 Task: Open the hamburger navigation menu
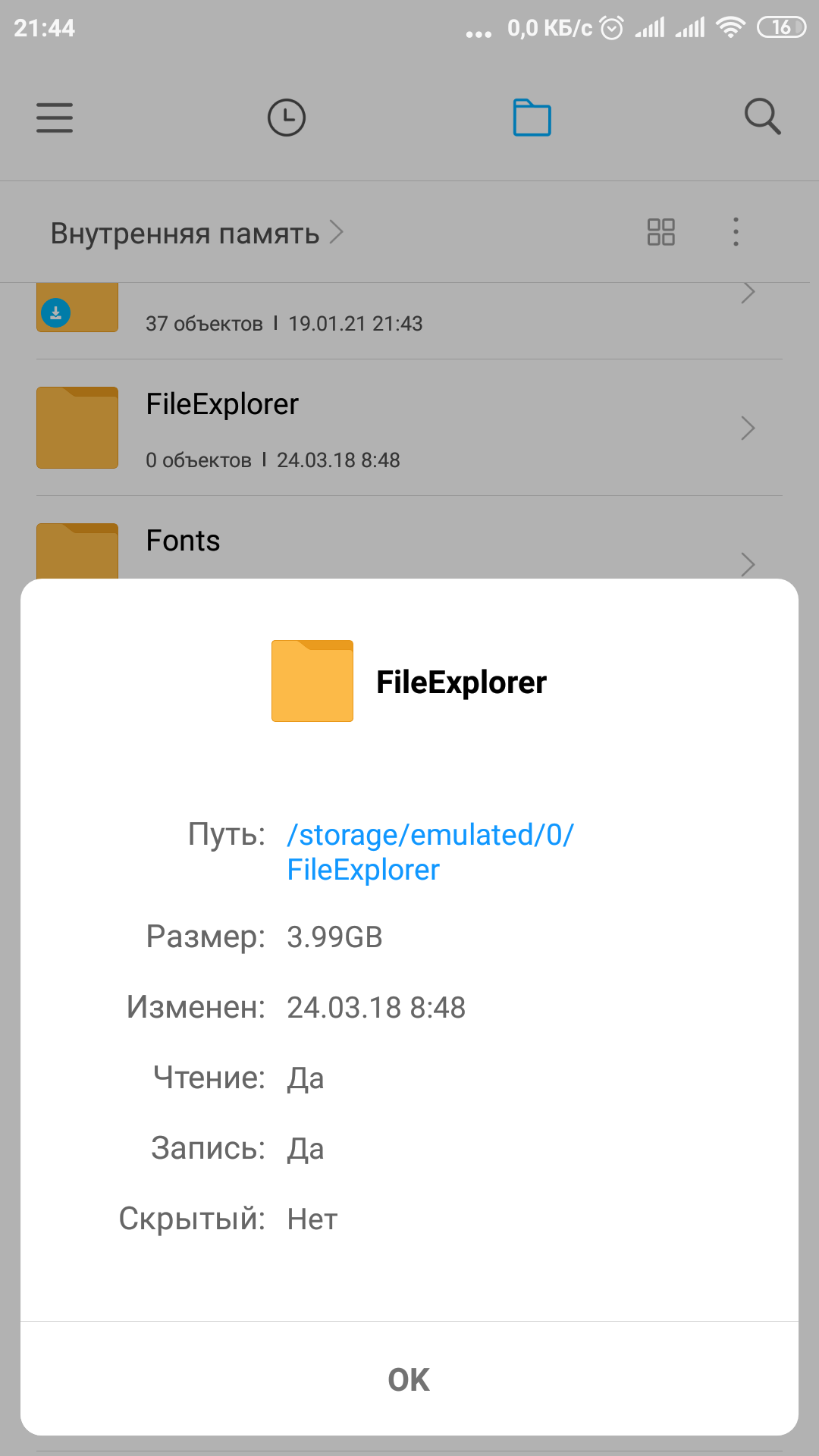pyautogui.click(x=55, y=118)
